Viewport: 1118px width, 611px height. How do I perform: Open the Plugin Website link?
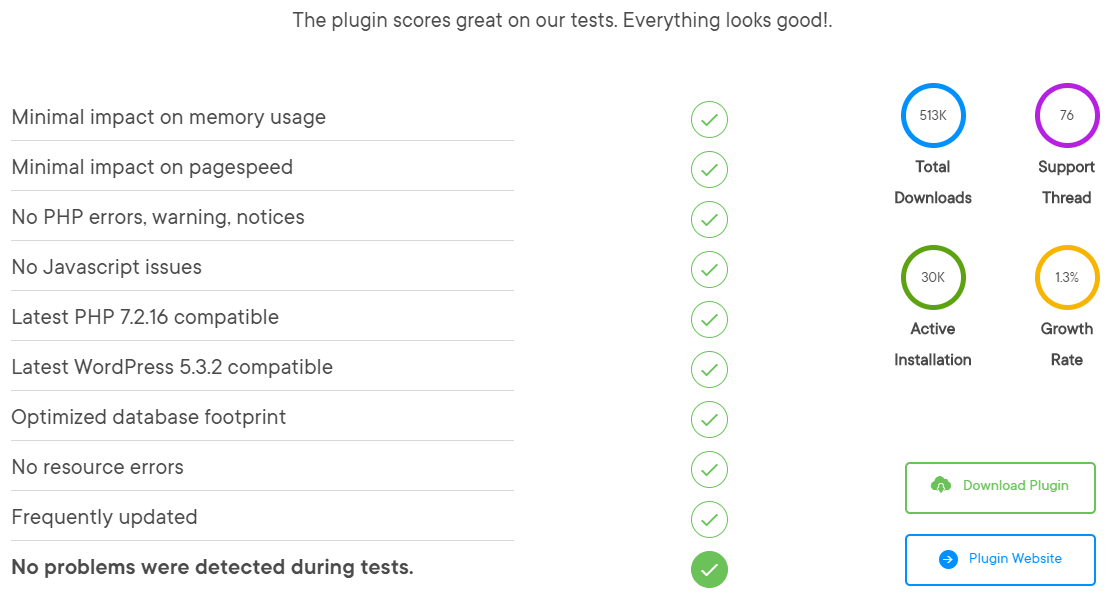pos(1000,560)
